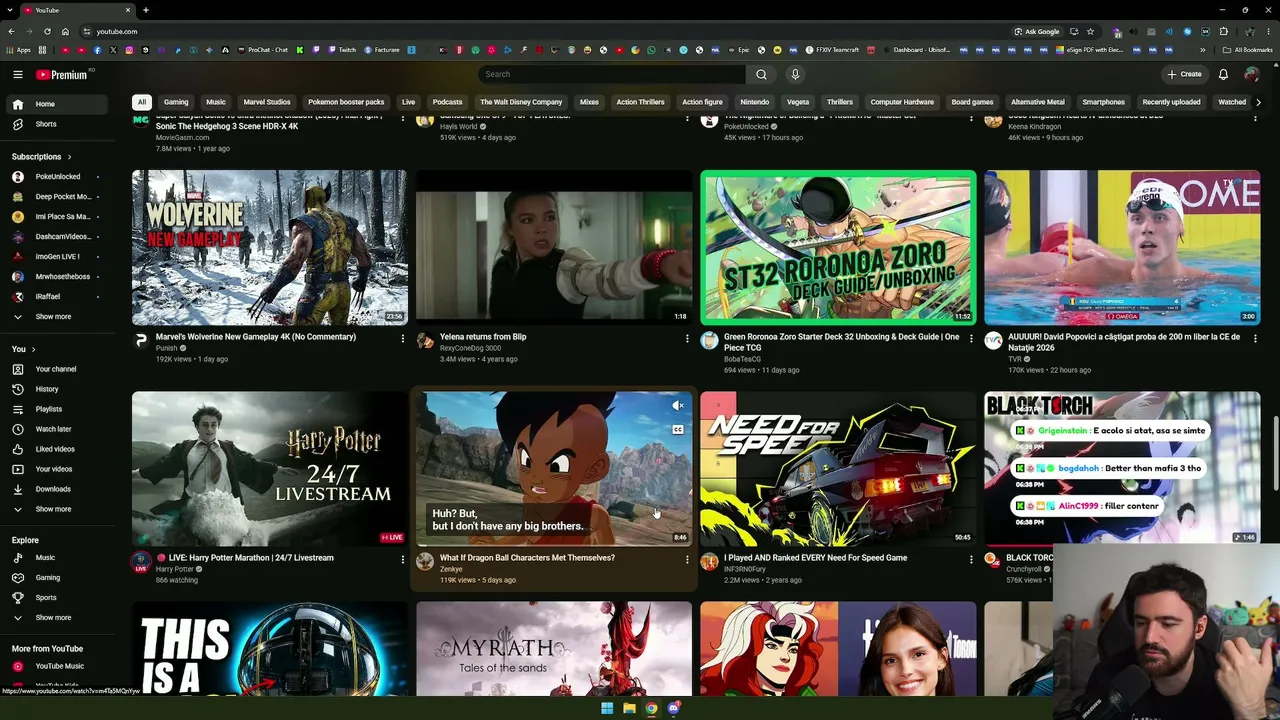Select the Computer Hardware chip
Image resolution: width=1280 pixels, height=720 pixels.
point(902,102)
